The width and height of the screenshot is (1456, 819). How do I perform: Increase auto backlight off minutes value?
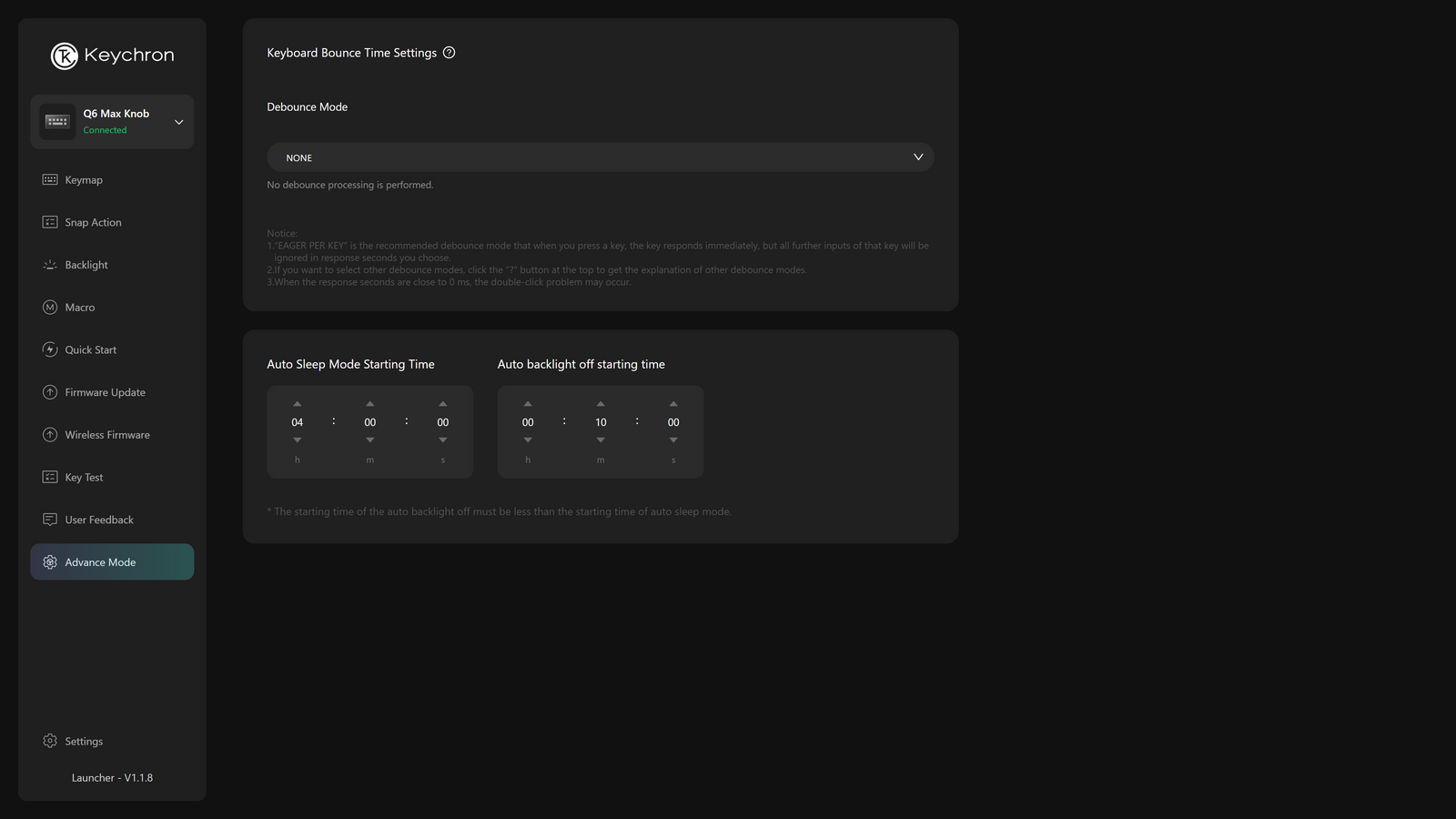tap(601, 404)
